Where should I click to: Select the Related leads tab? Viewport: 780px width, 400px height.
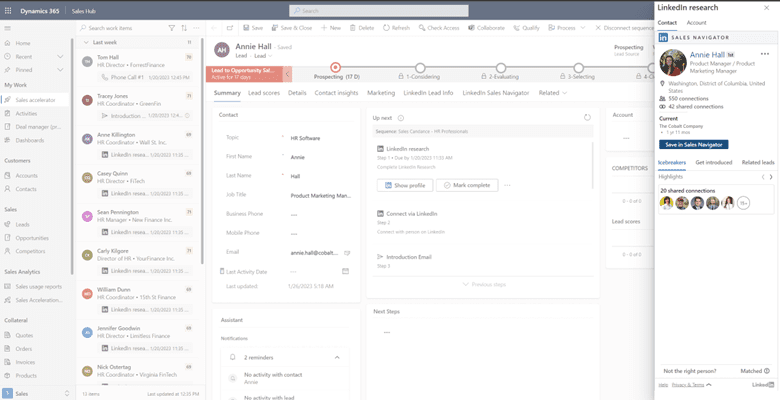758,162
